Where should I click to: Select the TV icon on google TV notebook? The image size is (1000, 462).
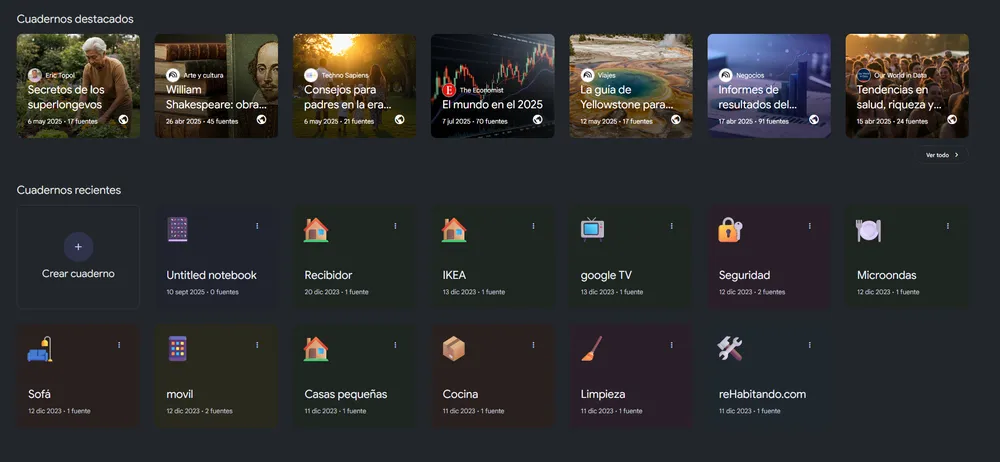coord(592,230)
